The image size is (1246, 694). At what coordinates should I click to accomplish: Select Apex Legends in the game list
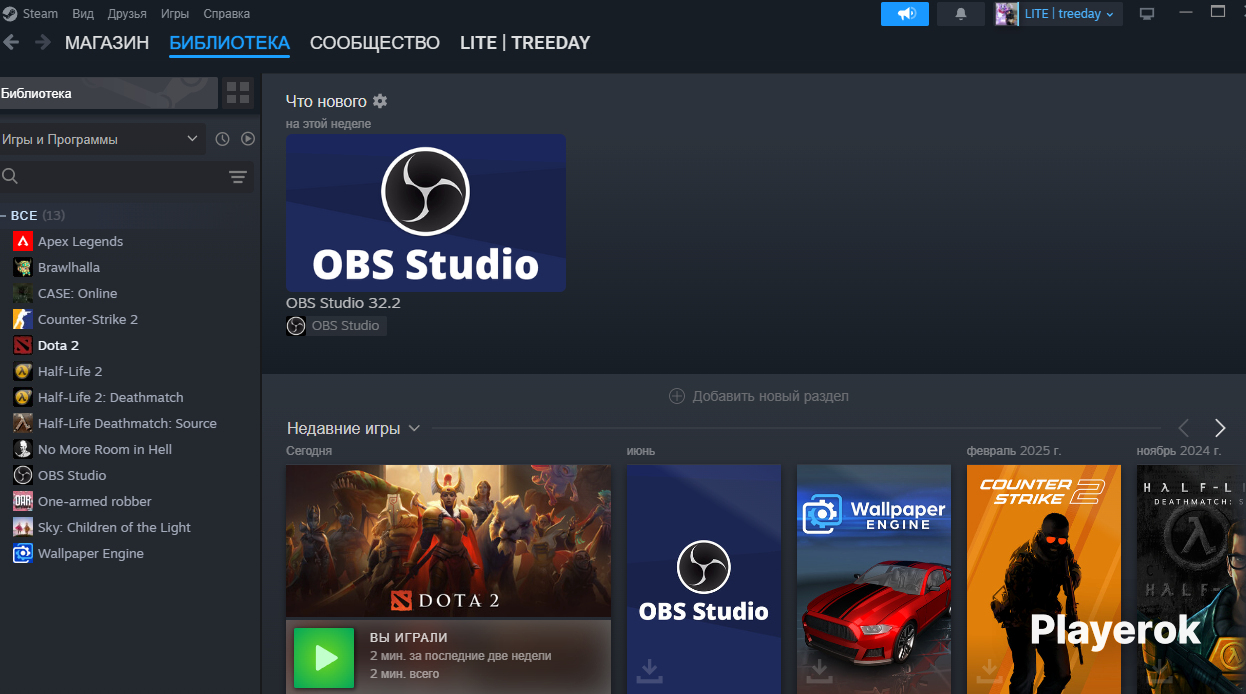[130, 241]
